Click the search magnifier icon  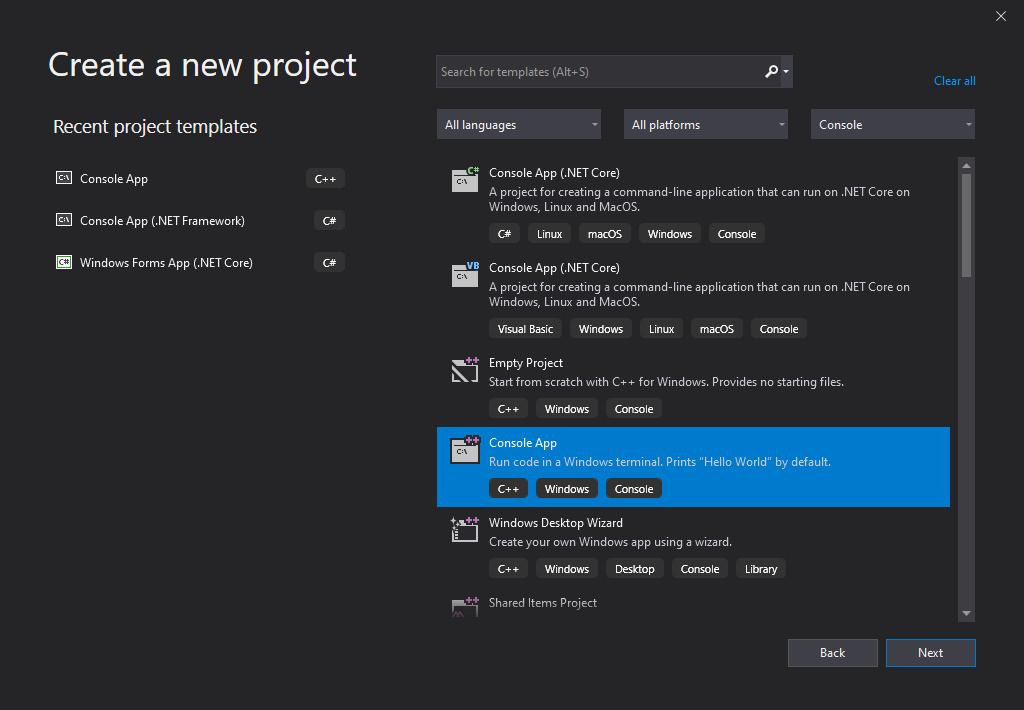tap(771, 72)
